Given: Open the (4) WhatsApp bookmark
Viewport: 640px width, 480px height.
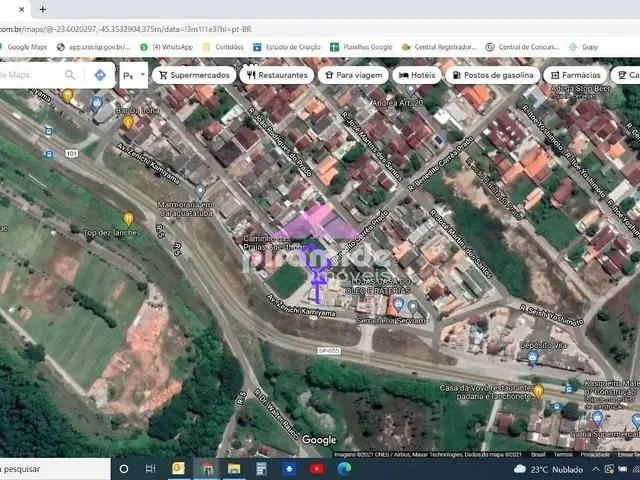Looking at the screenshot, I should coord(167,47).
